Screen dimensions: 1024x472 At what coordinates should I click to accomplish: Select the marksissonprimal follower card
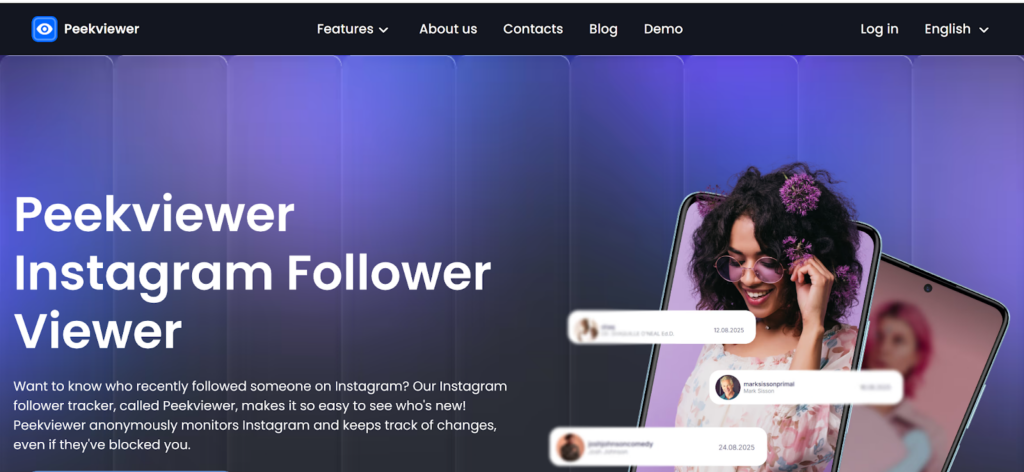pos(806,387)
